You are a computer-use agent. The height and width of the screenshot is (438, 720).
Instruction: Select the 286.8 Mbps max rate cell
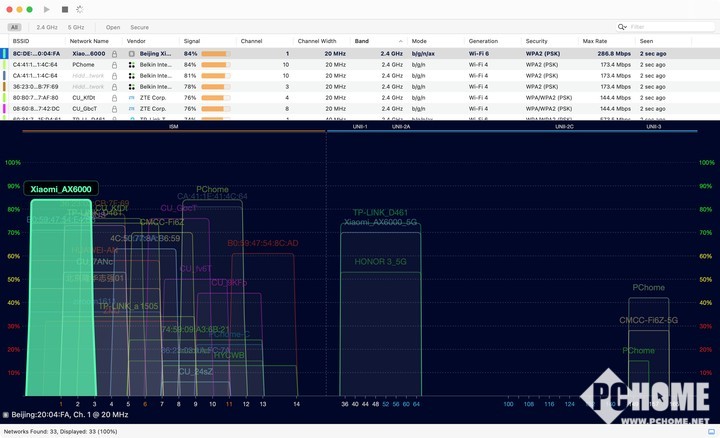(x=614, y=54)
